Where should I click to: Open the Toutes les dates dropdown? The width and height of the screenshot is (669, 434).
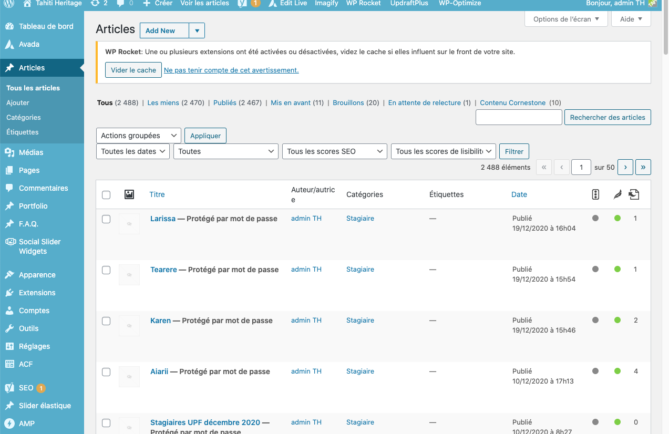133,151
